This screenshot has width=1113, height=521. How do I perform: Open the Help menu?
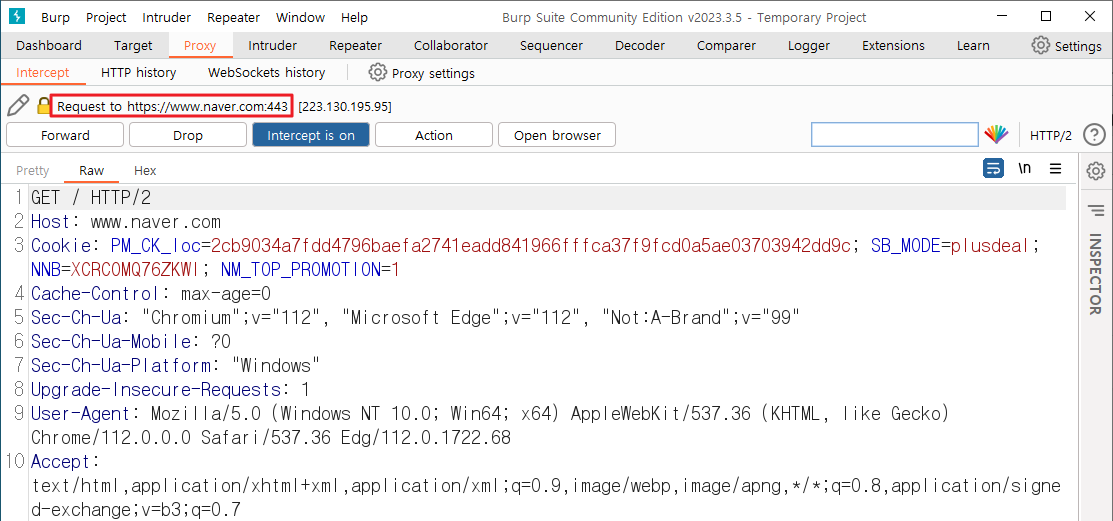(x=354, y=17)
